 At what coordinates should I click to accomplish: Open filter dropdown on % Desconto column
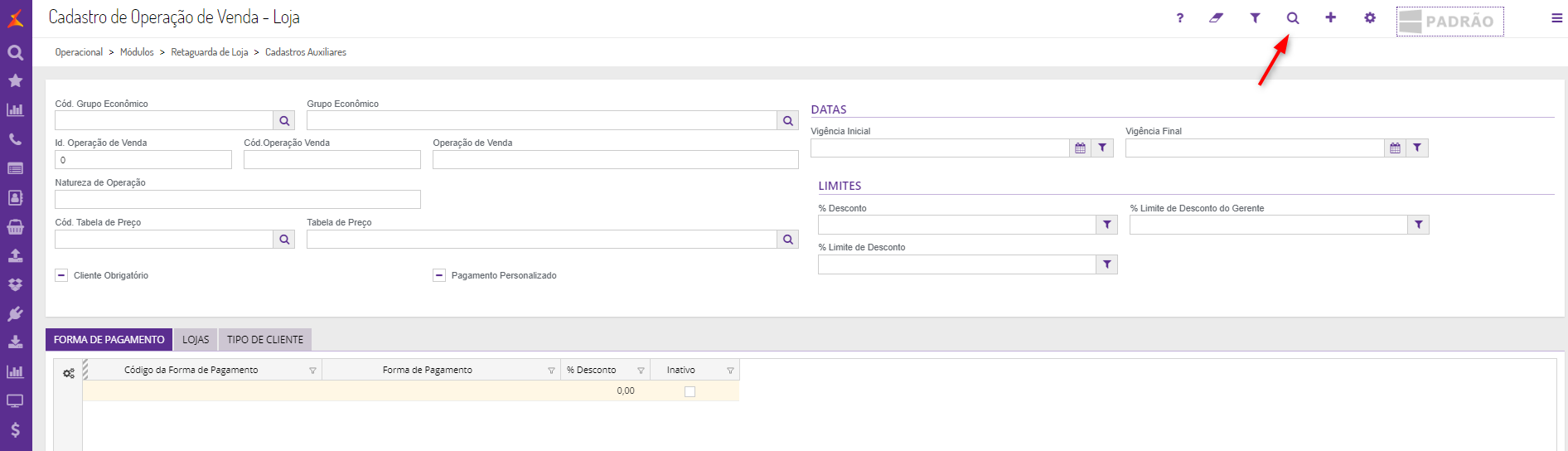(x=641, y=371)
